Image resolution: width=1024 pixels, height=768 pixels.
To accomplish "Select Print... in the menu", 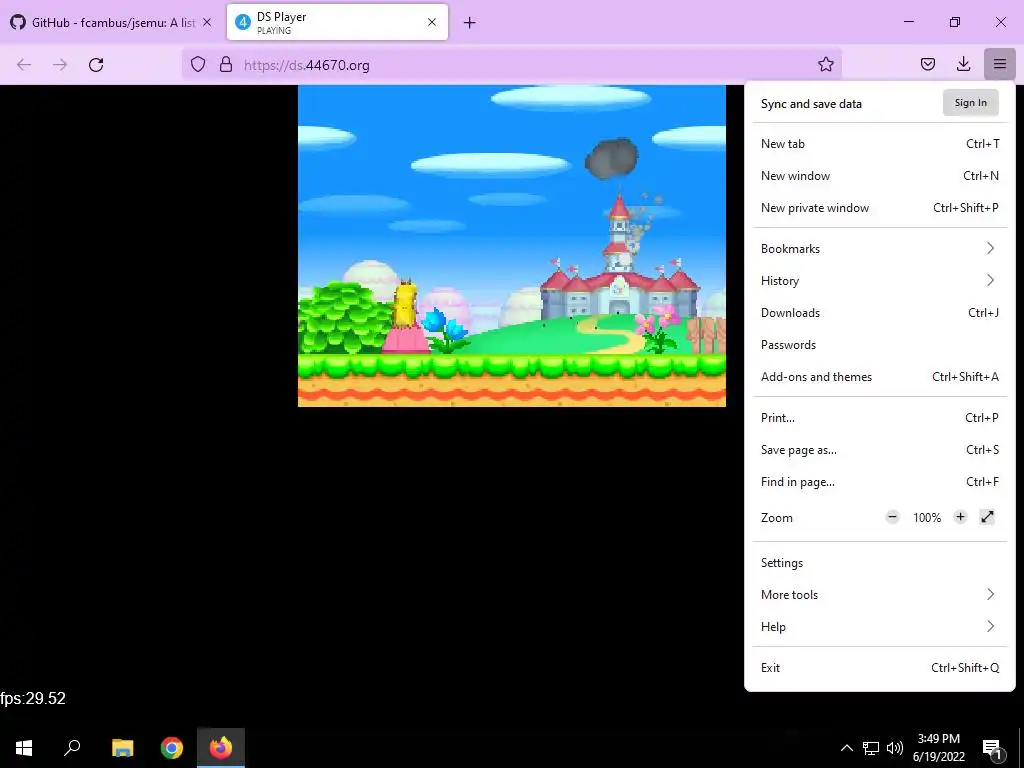I will [x=880, y=418].
